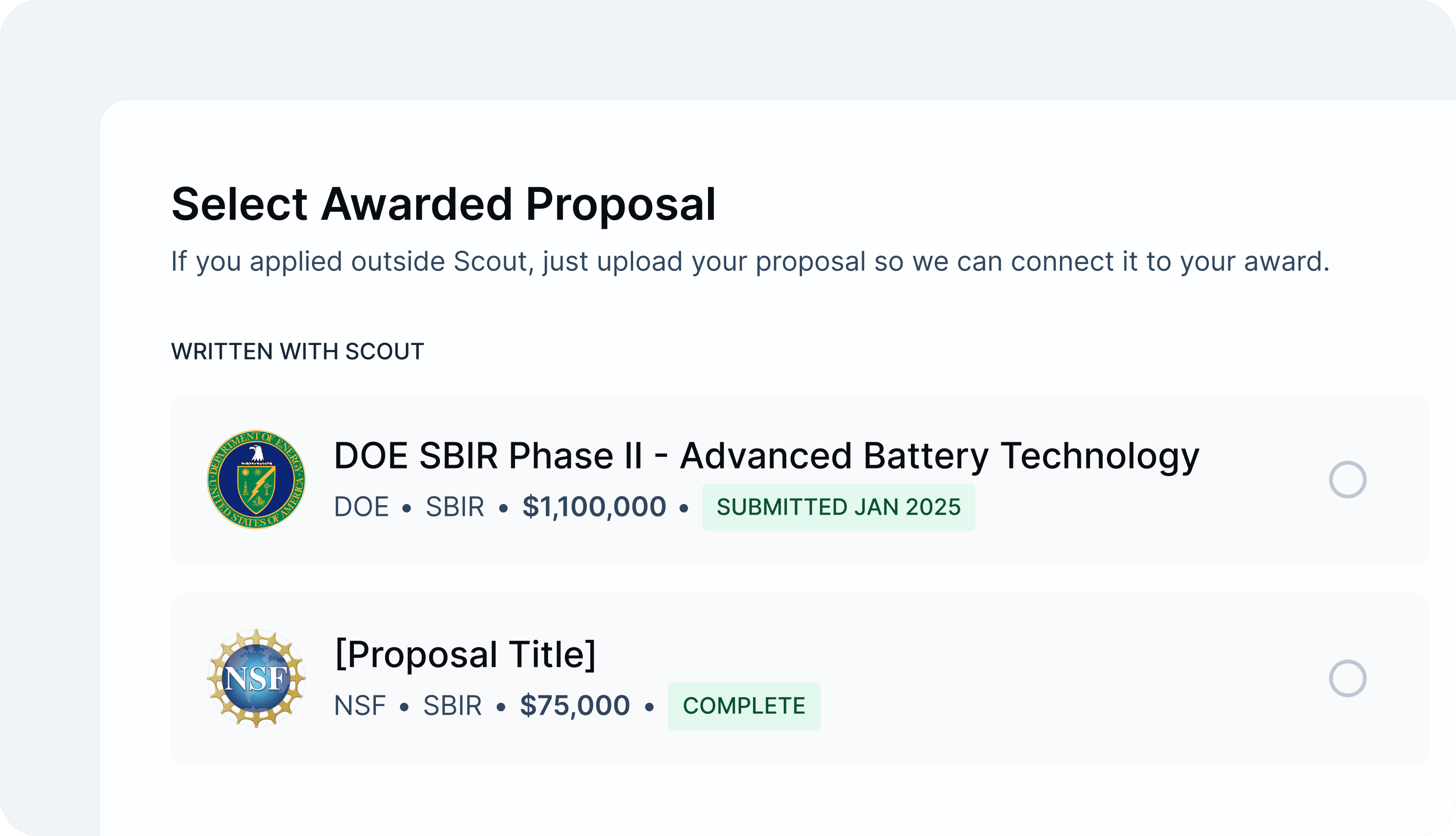Click the WRITTEN WITH SCOUT section label
Viewport: 1456px width, 836px height.
(298, 351)
